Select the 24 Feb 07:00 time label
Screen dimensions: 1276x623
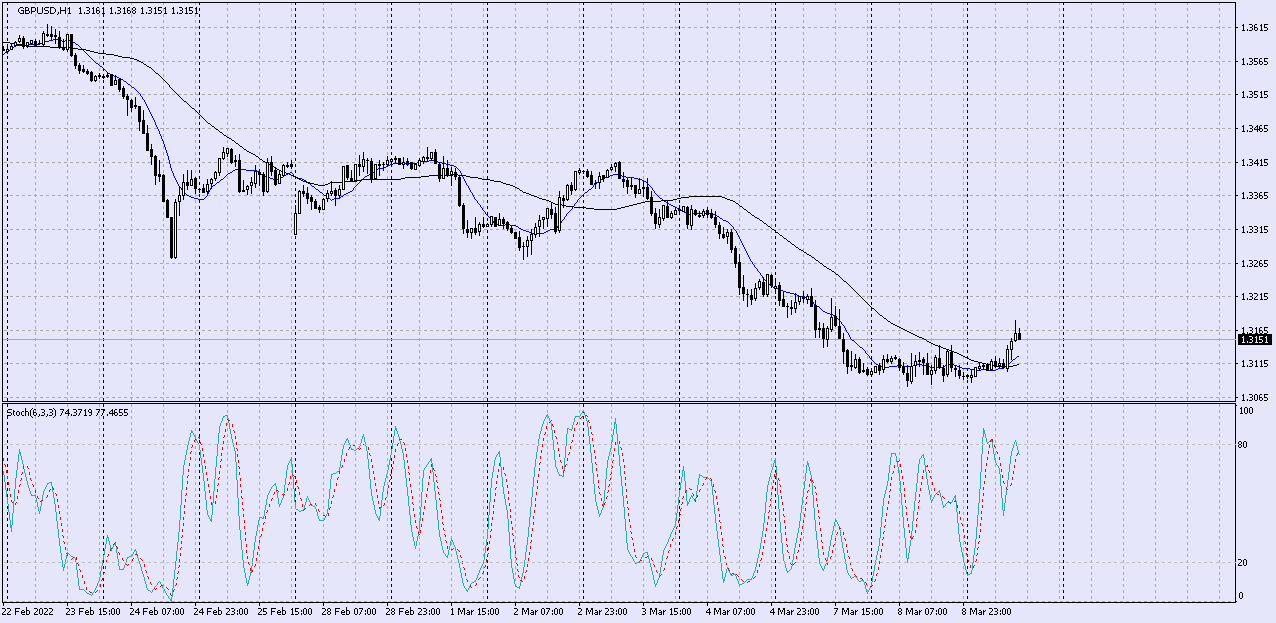pyautogui.click(x=158, y=610)
